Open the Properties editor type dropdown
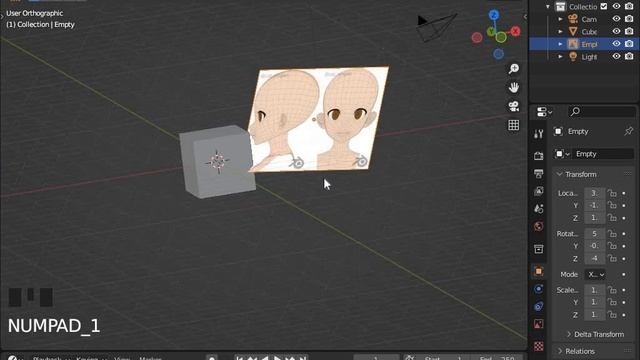The height and width of the screenshot is (360, 640). coord(544,111)
